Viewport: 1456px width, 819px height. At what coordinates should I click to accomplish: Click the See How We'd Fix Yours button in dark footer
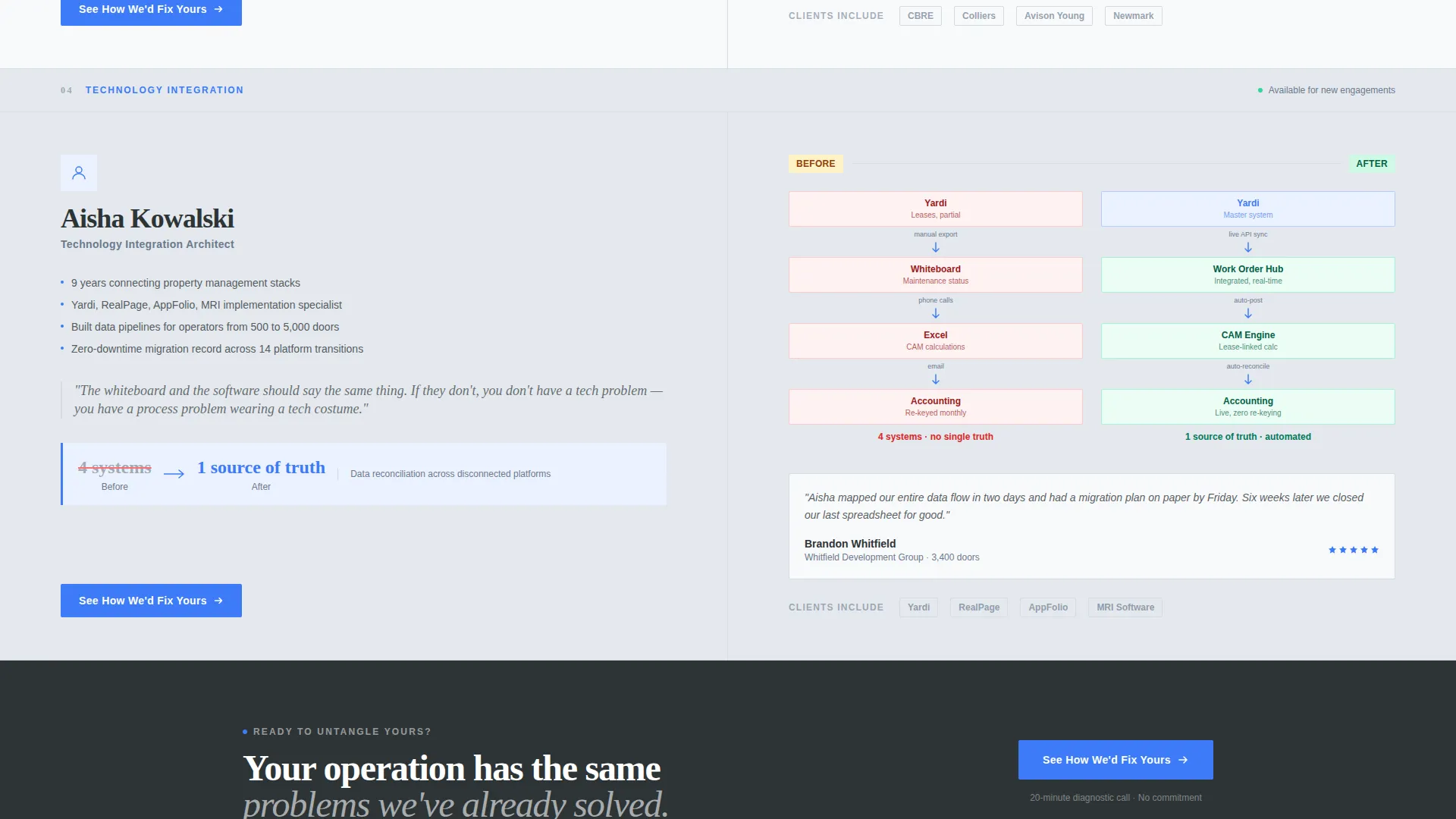pyautogui.click(x=1116, y=760)
